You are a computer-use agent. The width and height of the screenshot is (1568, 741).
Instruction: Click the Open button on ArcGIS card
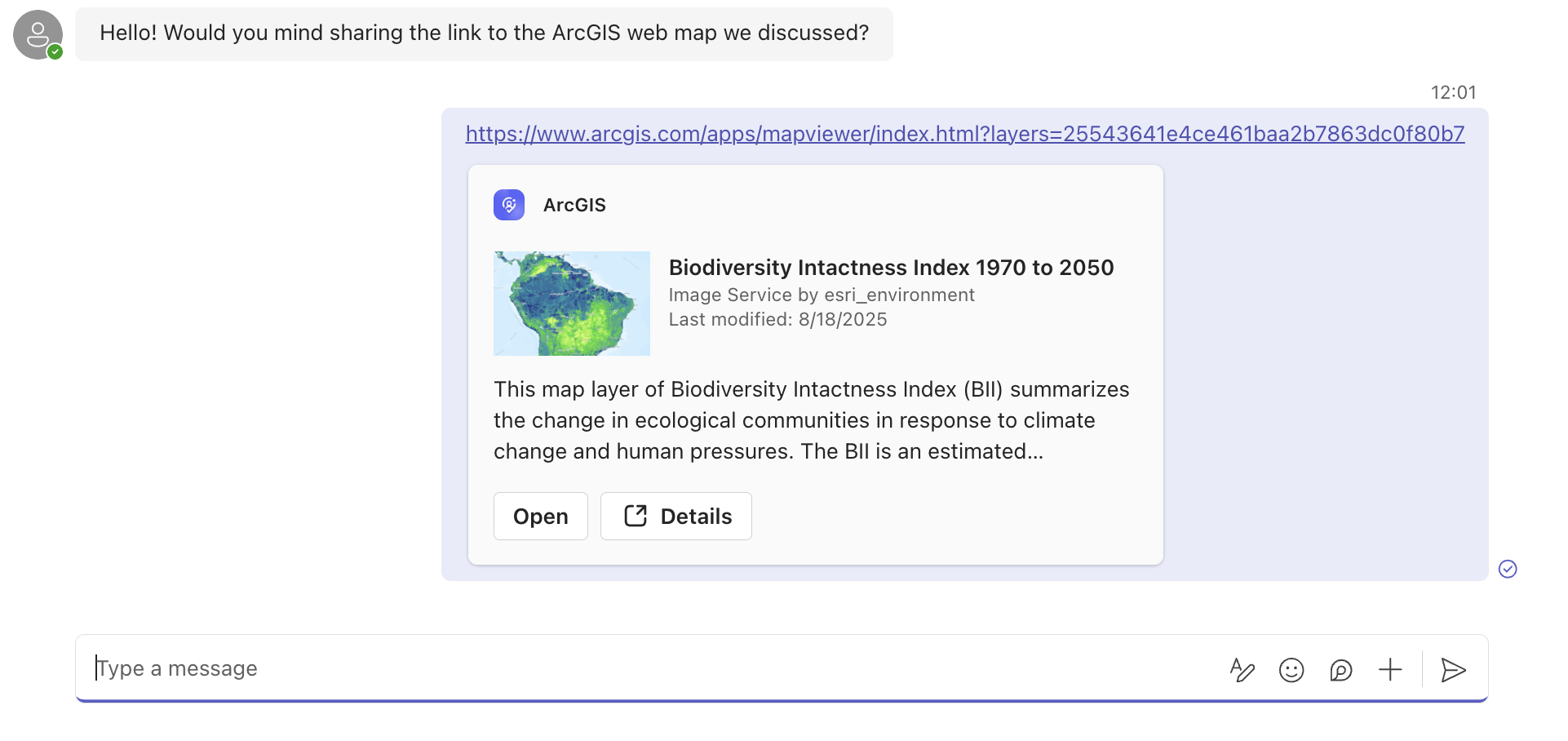pyautogui.click(x=540, y=516)
